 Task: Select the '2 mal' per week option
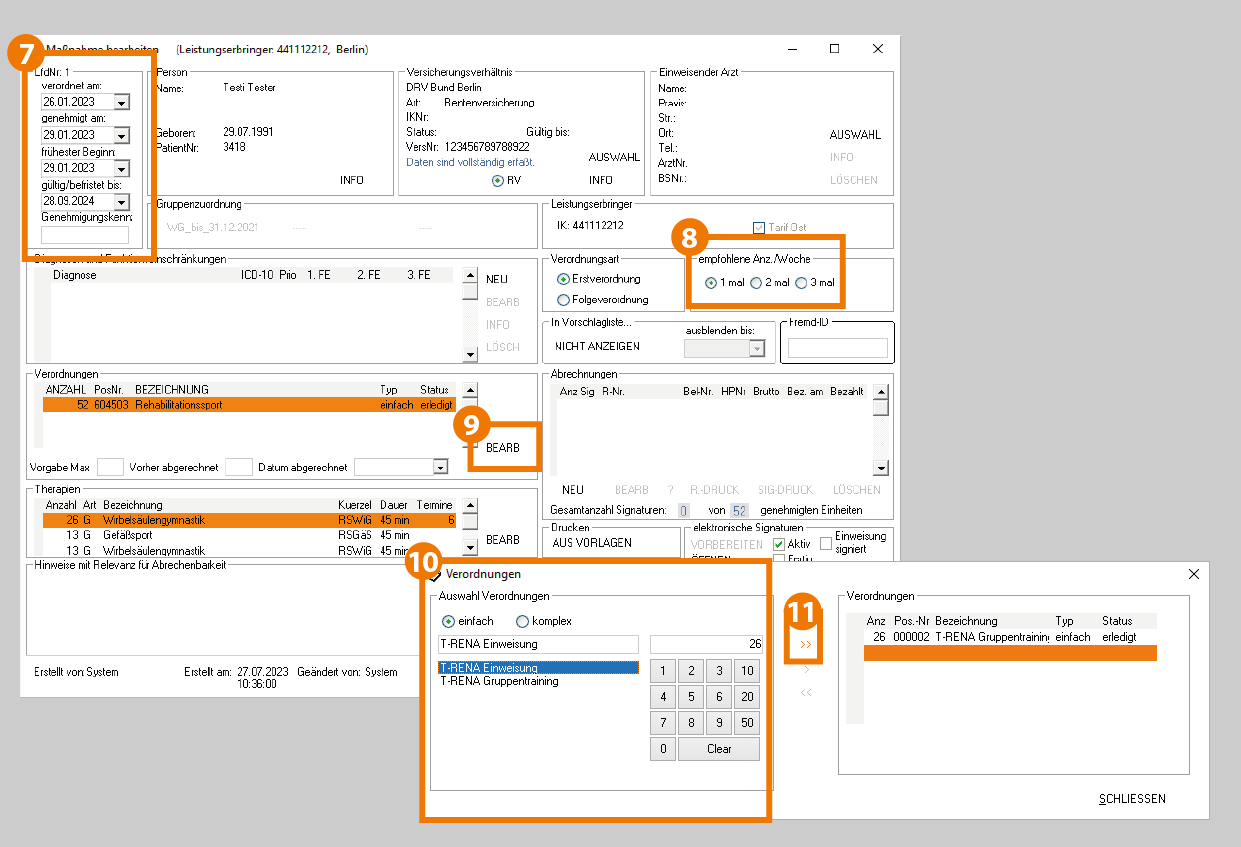(756, 283)
